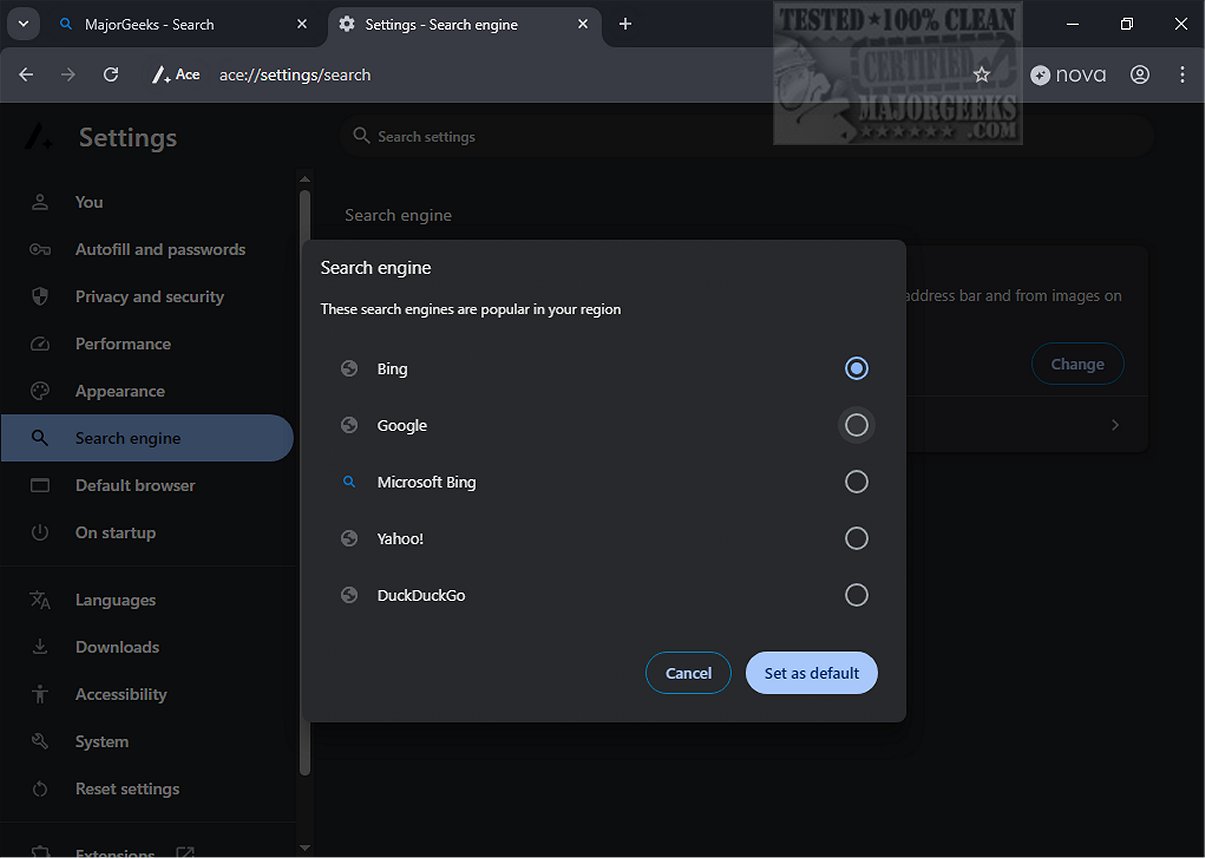Open a new tab with plus icon
Screen dimensions: 1205x858
point(625,24)
